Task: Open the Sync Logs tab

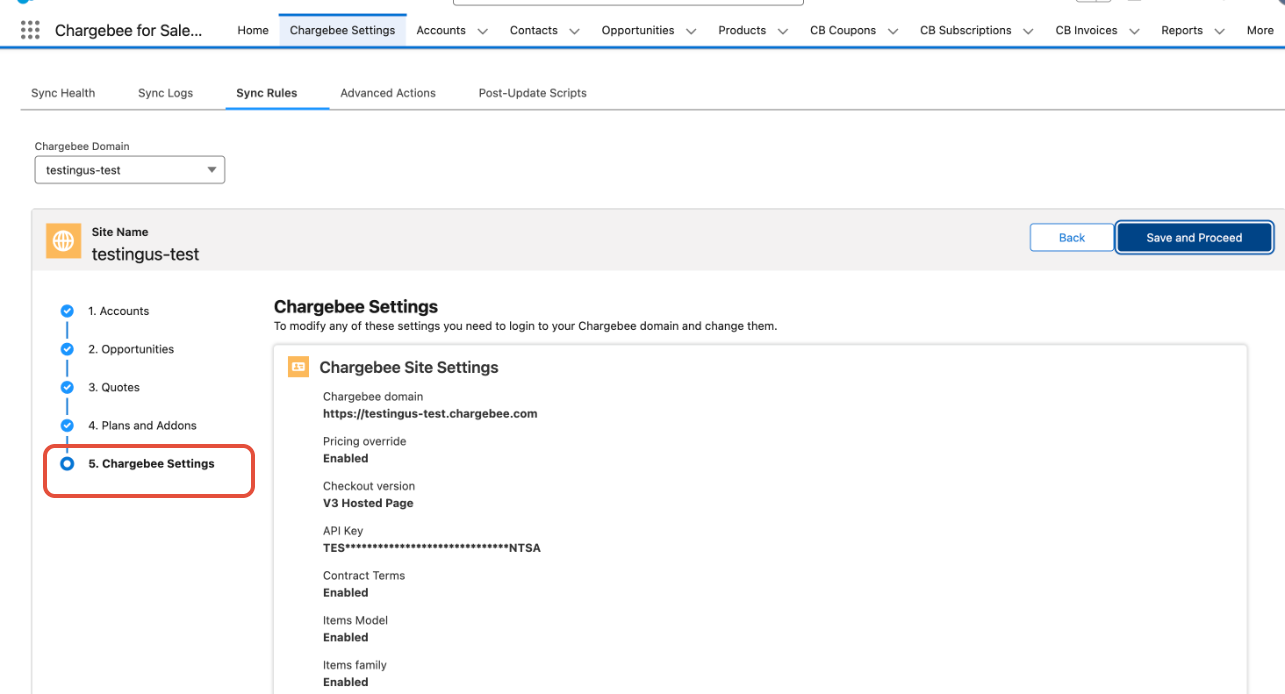Action: point(165,93)
